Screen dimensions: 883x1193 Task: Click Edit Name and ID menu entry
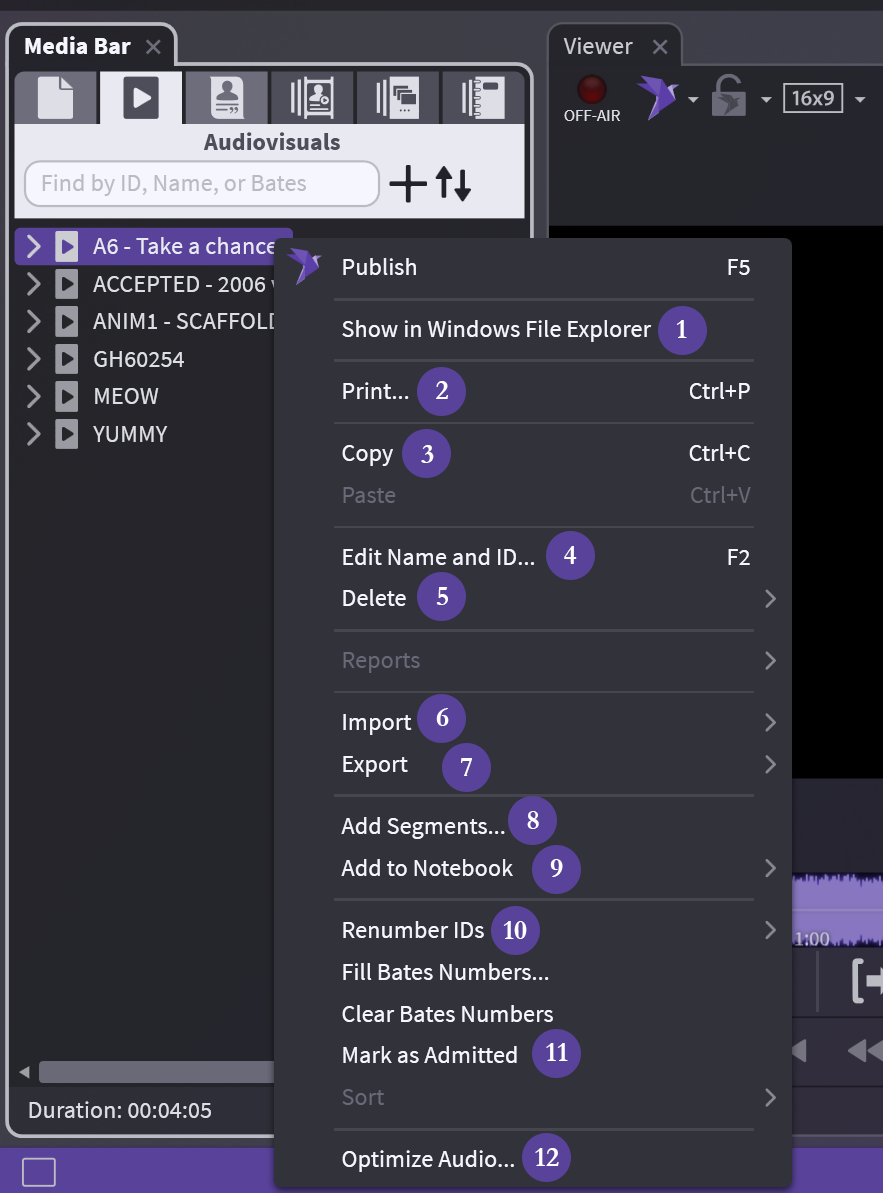438,557
